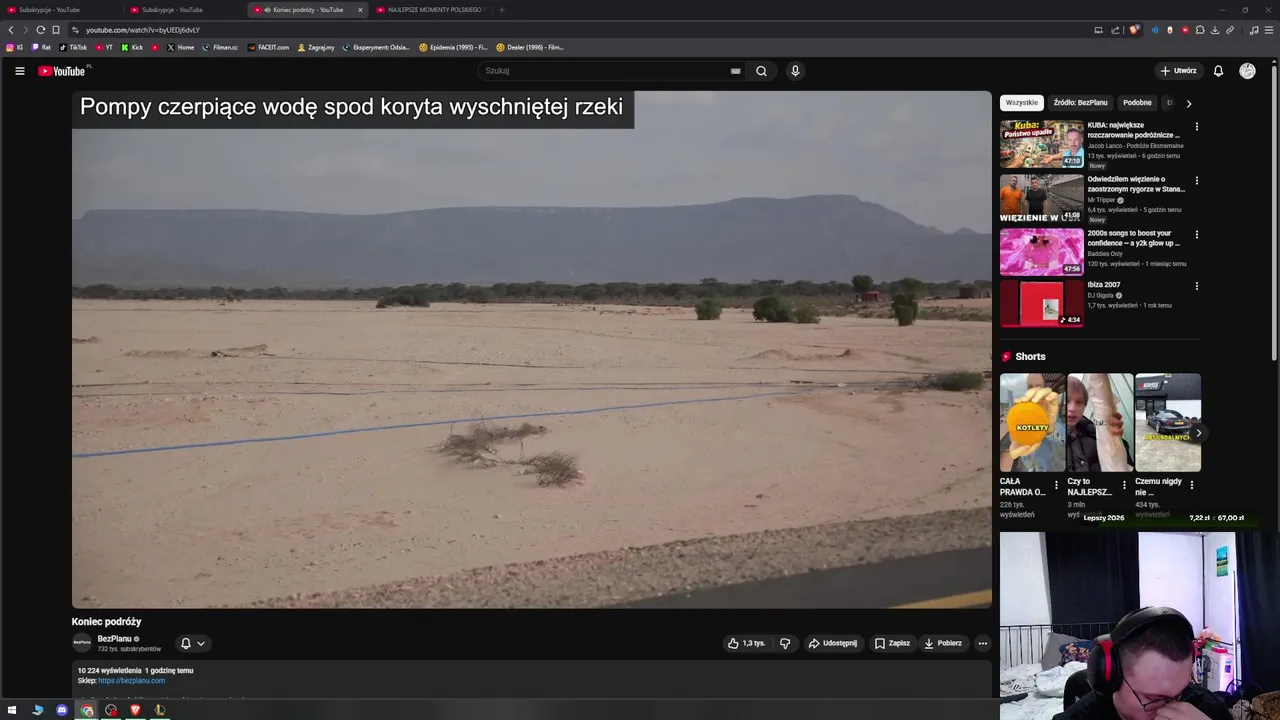
Task: Open the Filman.cc bookmark
Action: pos(220,47)
